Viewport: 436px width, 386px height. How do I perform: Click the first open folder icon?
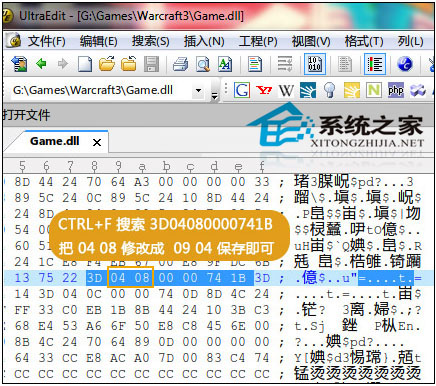[x=107, y=63]
